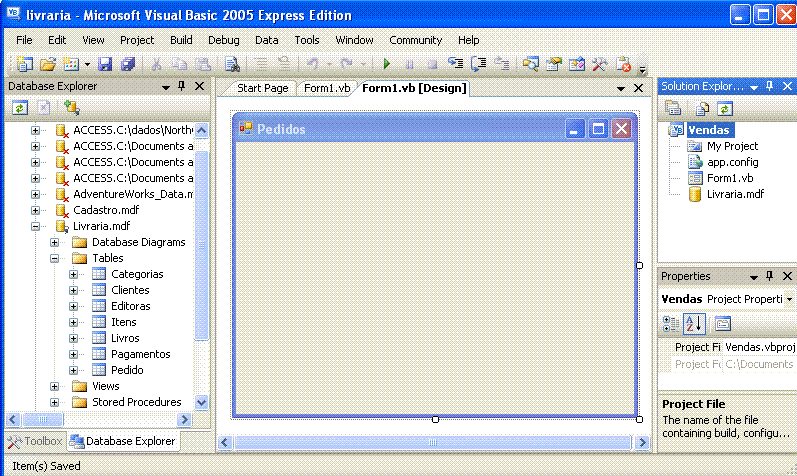The image size is (797, 476).
Task: Open the Vendas object dropdown in Properties
Action: [789, 299]
